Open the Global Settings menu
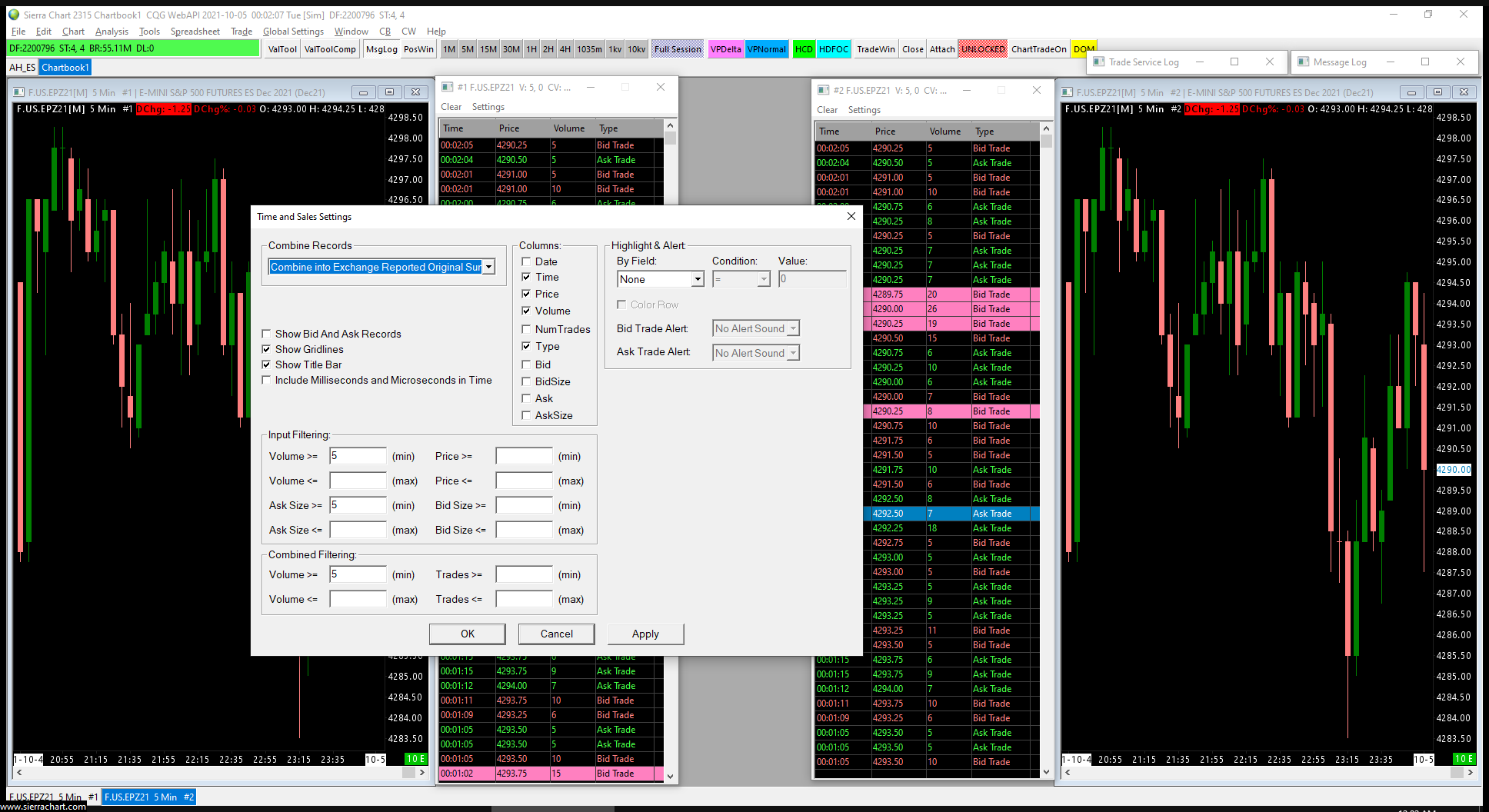This screenshot has width=1489, height=812. pyautogui.click(x=293, y=32)
